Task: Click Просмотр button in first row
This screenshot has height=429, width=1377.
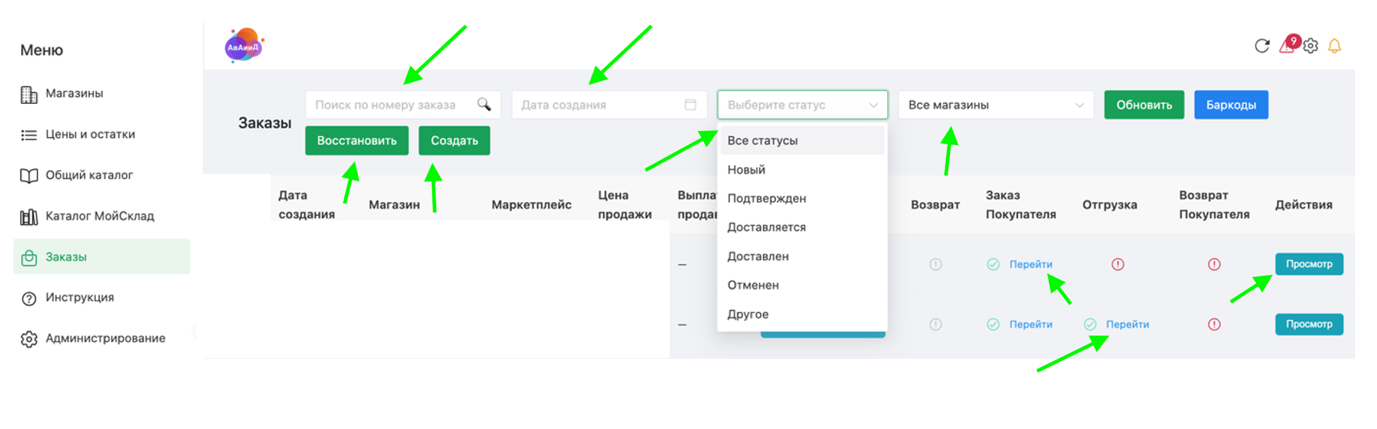Action: click(x=1308, y=264)
